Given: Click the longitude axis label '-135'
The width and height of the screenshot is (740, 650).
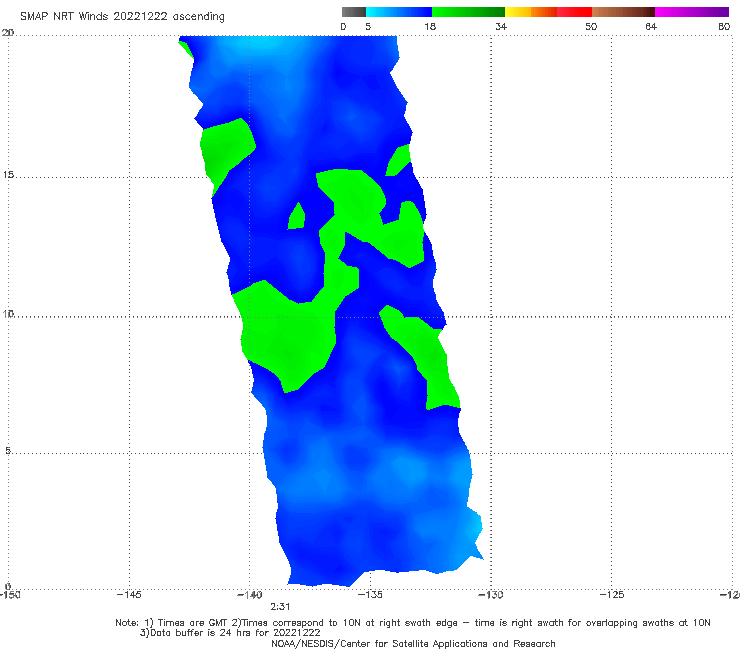Looking at the screenshot, I should point(370,595).
